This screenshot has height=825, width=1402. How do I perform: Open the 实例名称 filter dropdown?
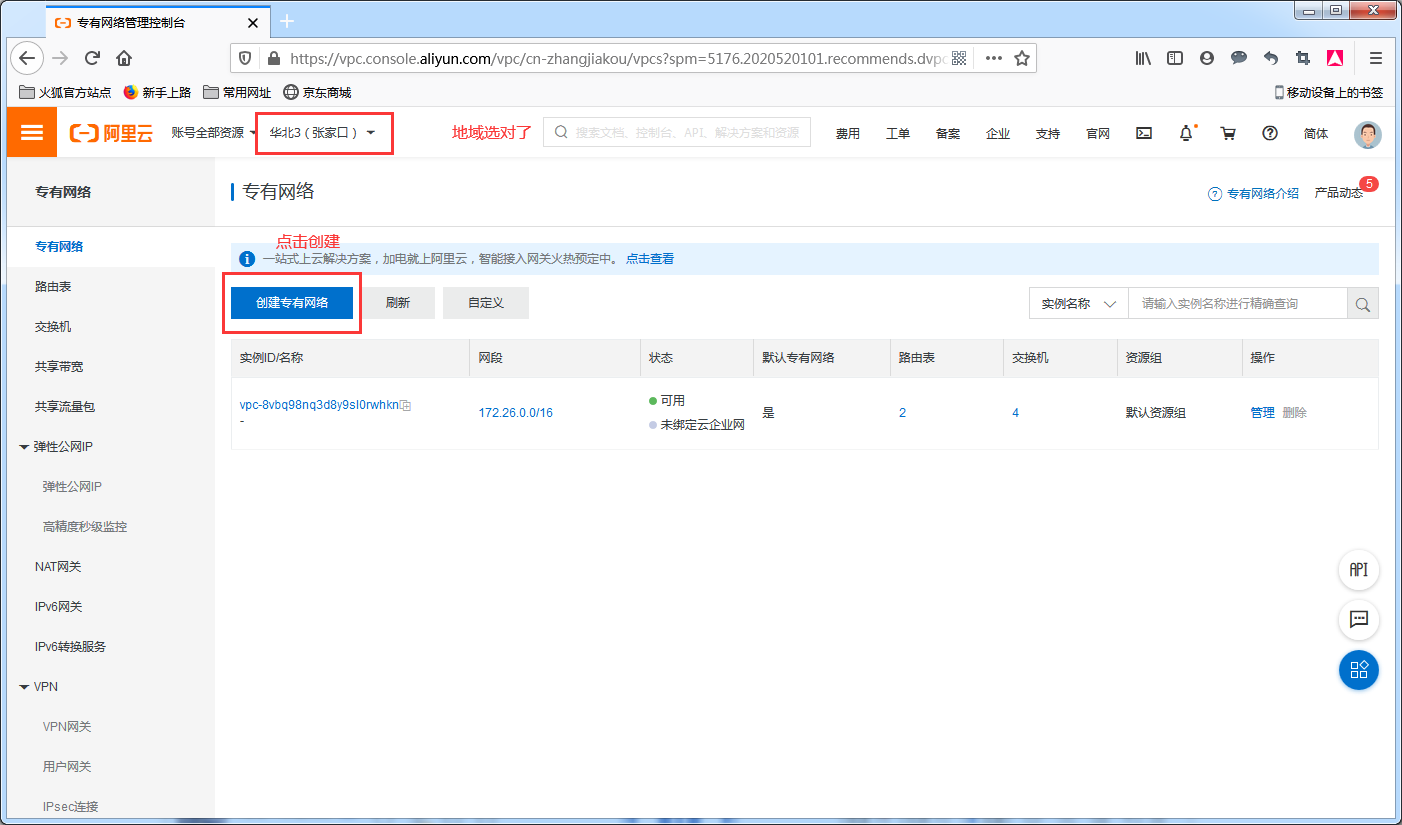[x=1078, y=303]
